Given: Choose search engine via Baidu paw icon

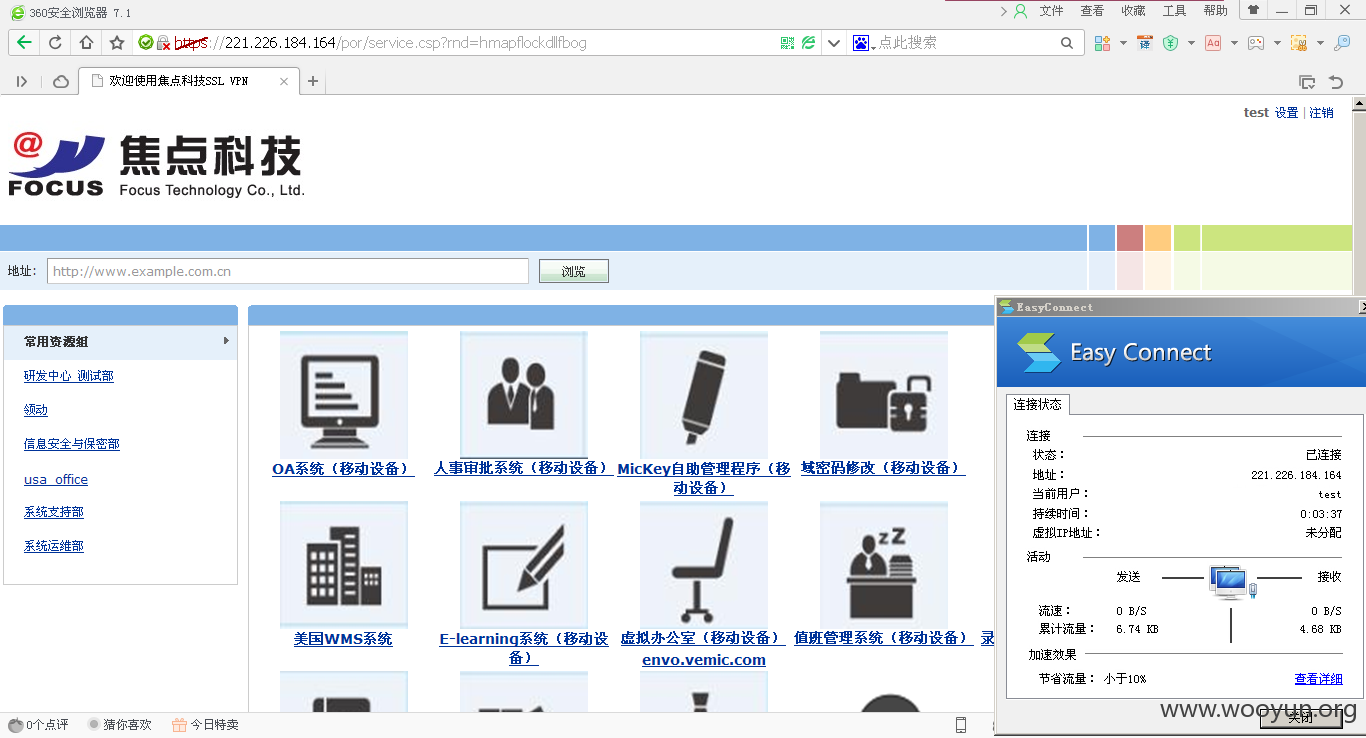Looking at the screenshot, I should click(861, 43).
